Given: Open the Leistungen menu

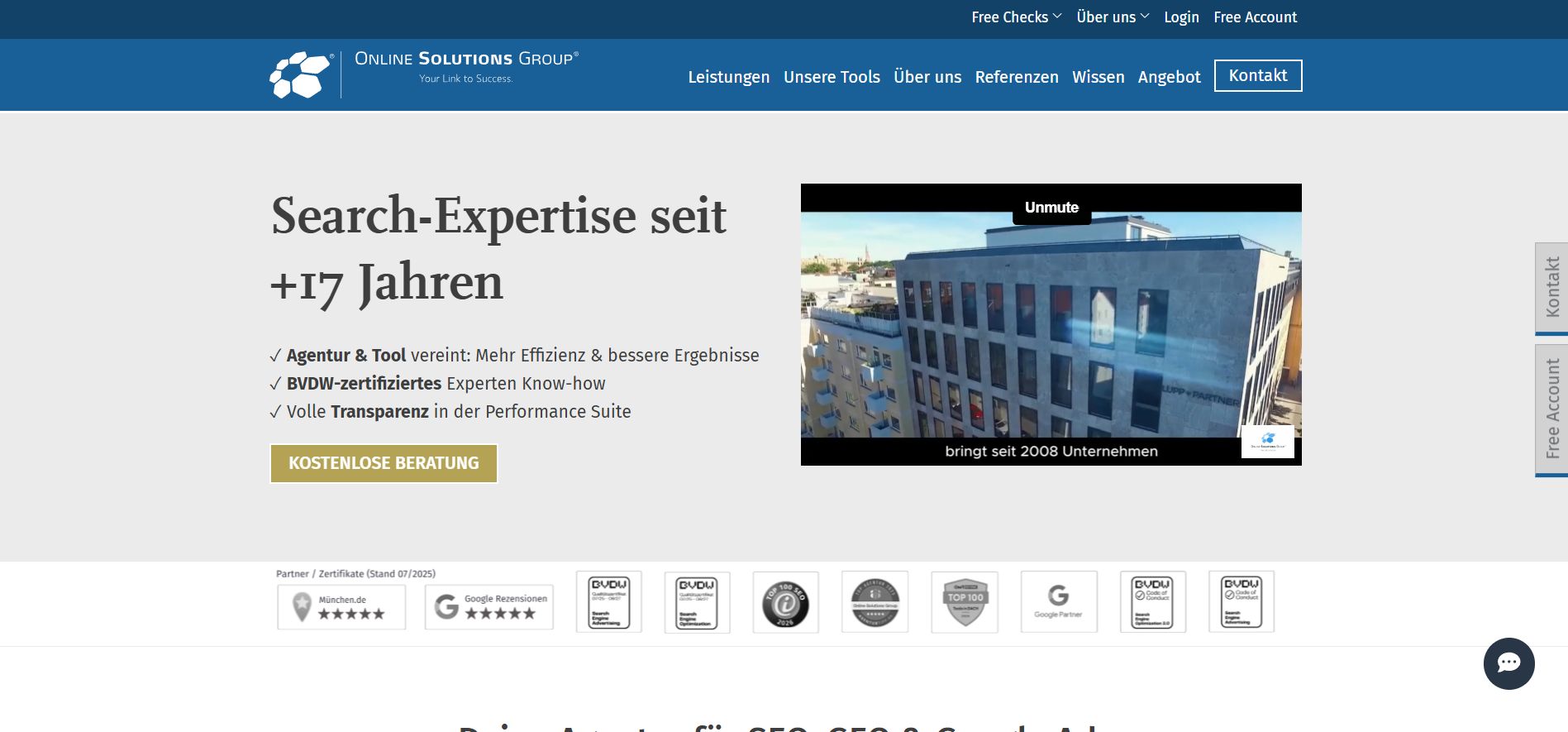Looking at the screenshot, I should click(x=729, y=77).
